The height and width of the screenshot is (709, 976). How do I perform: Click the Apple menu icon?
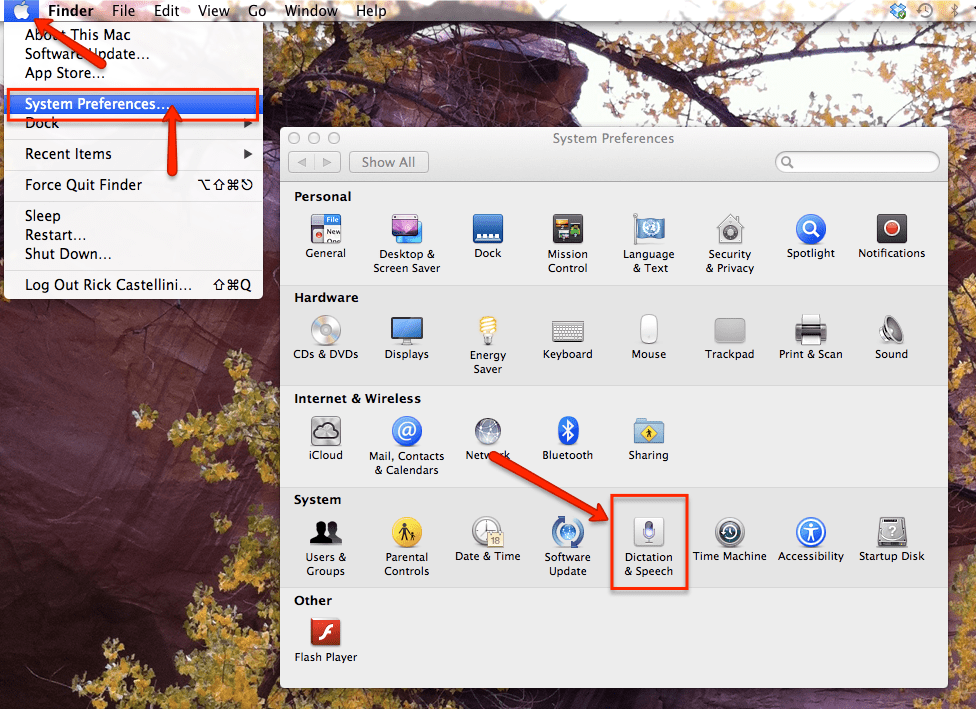22,11
